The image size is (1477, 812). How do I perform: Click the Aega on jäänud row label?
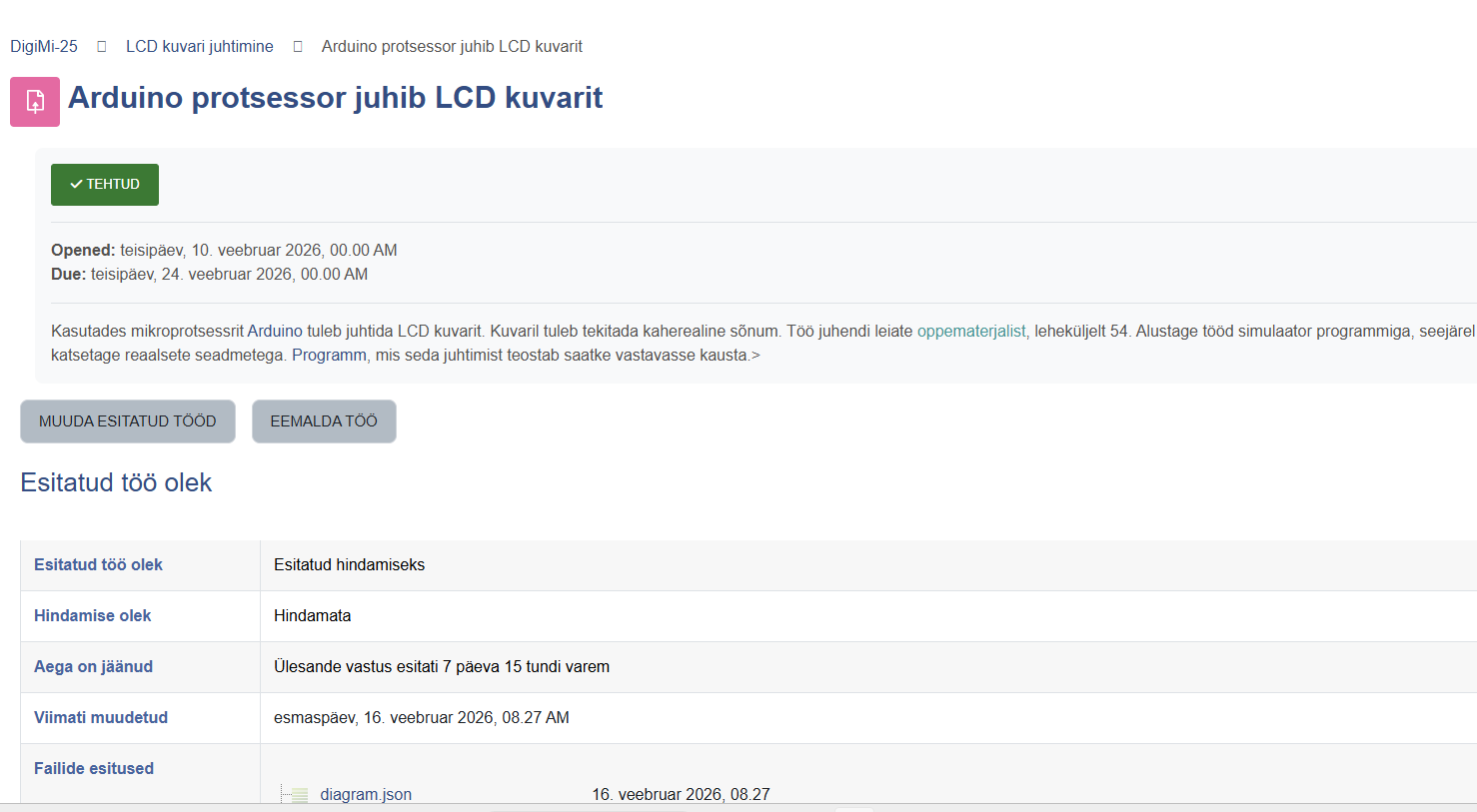point(94,667)
